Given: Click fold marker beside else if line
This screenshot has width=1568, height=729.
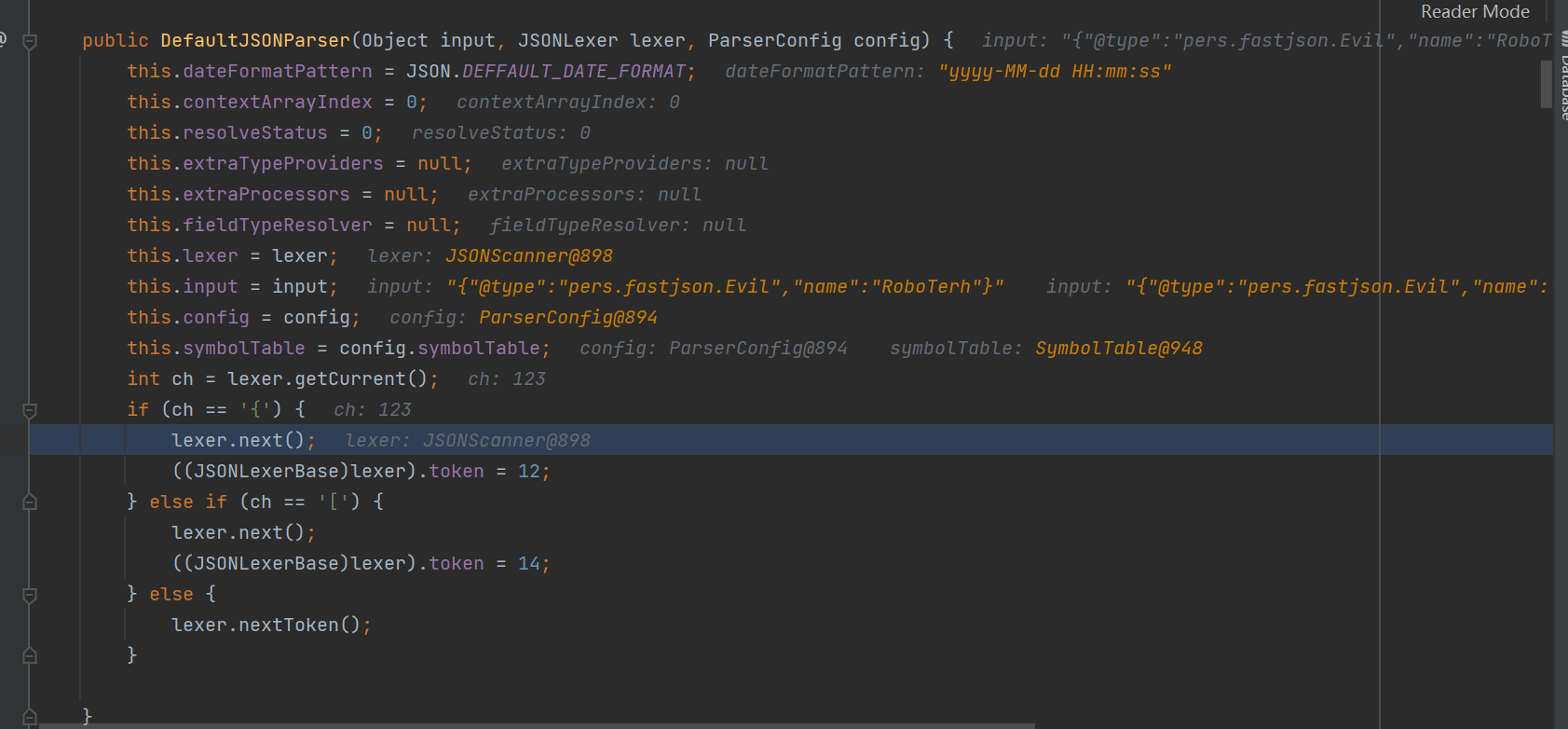Looking at the screenshot, I should click(x=30, y=502).
